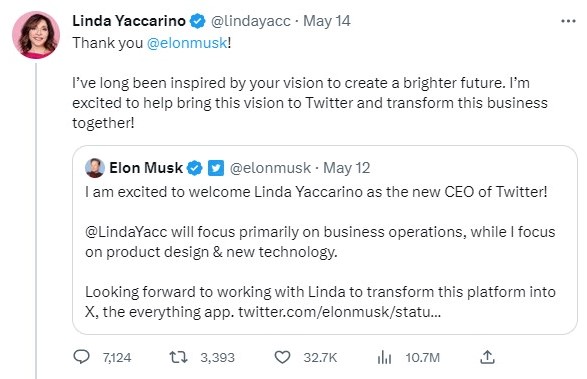Open the May 12 quoted tweet timestamp

(x=347, y=168)
